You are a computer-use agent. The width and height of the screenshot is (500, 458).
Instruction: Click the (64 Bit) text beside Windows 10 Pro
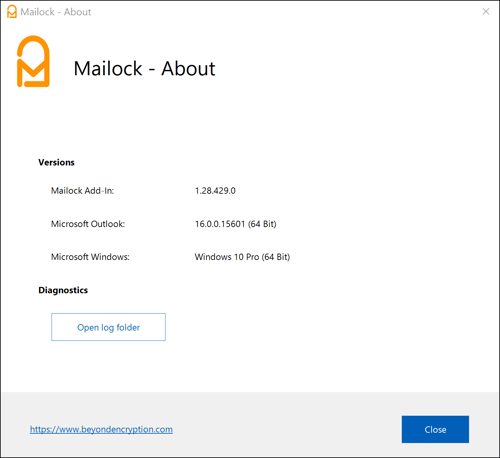click(276, 257)
